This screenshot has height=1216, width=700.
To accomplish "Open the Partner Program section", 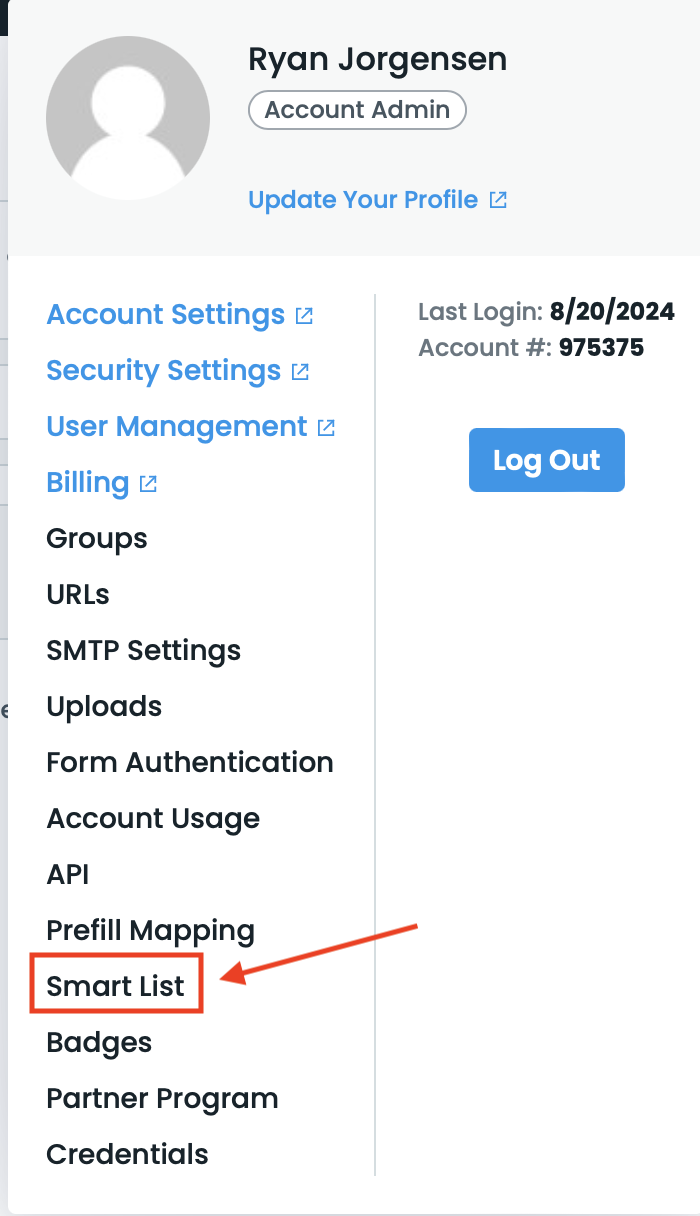I will coord(162,1098).
